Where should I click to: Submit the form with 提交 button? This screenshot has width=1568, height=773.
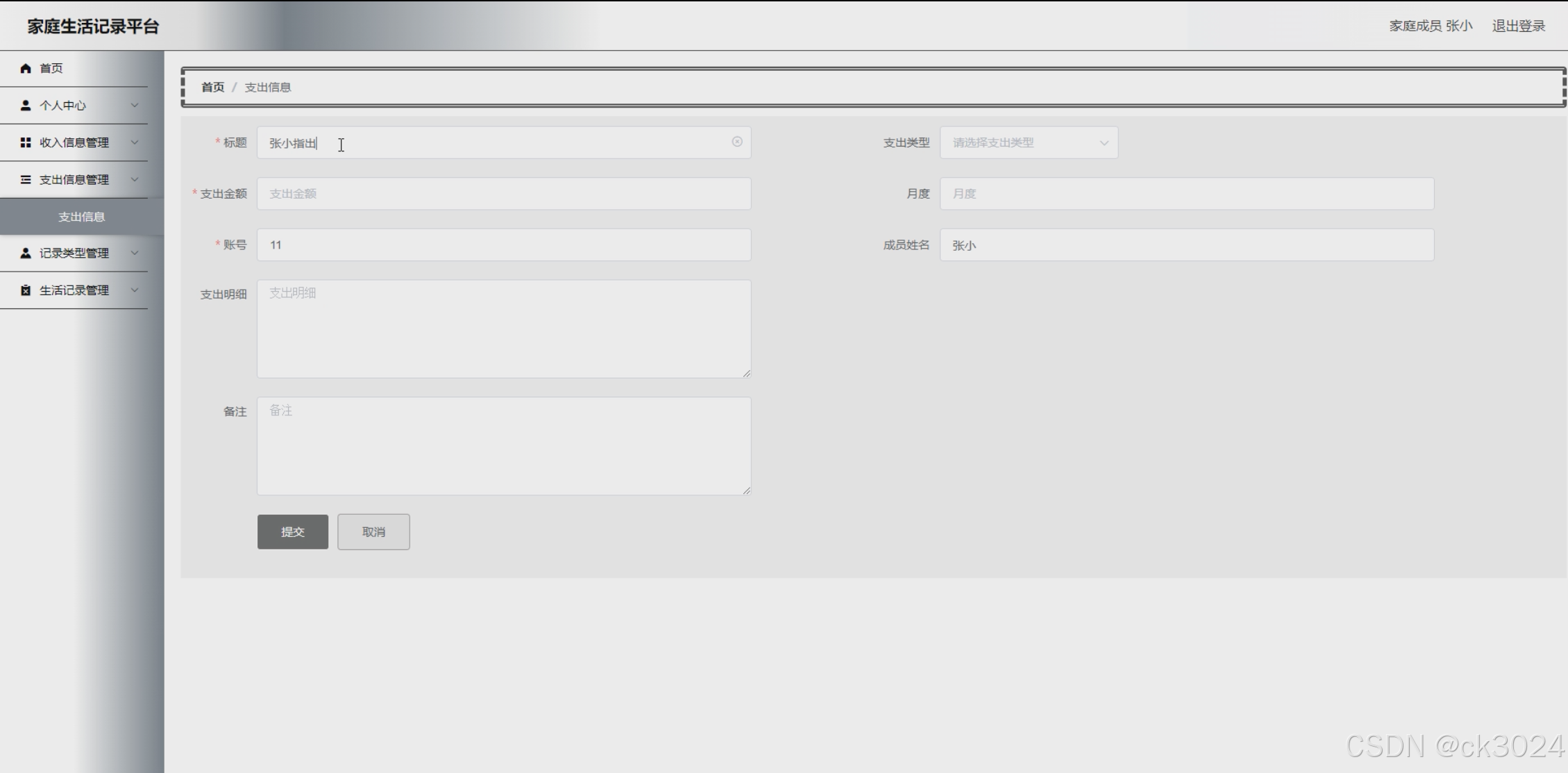coord(293,532)
